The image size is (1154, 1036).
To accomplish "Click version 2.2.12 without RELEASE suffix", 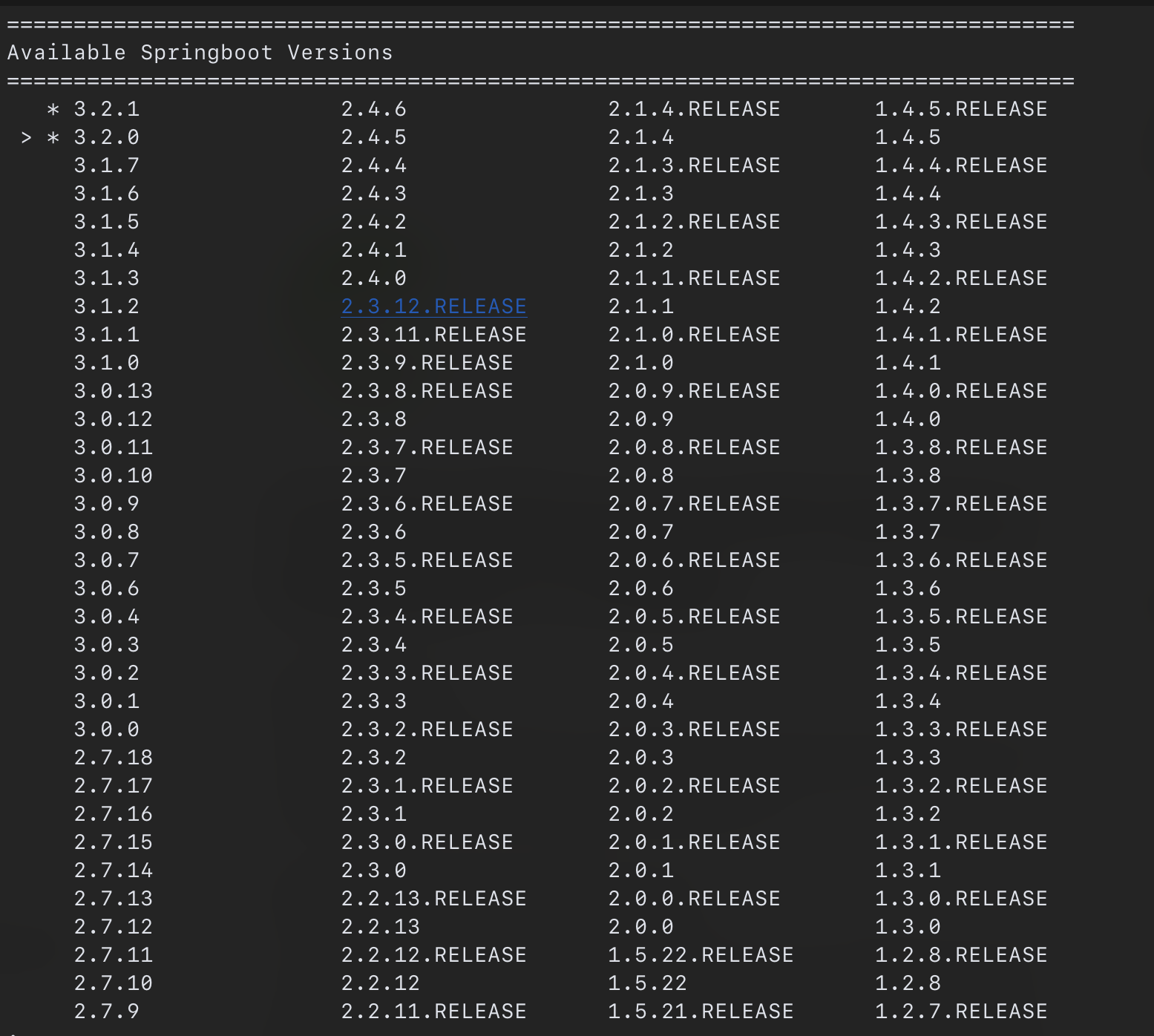I will [x=381, y=983].
